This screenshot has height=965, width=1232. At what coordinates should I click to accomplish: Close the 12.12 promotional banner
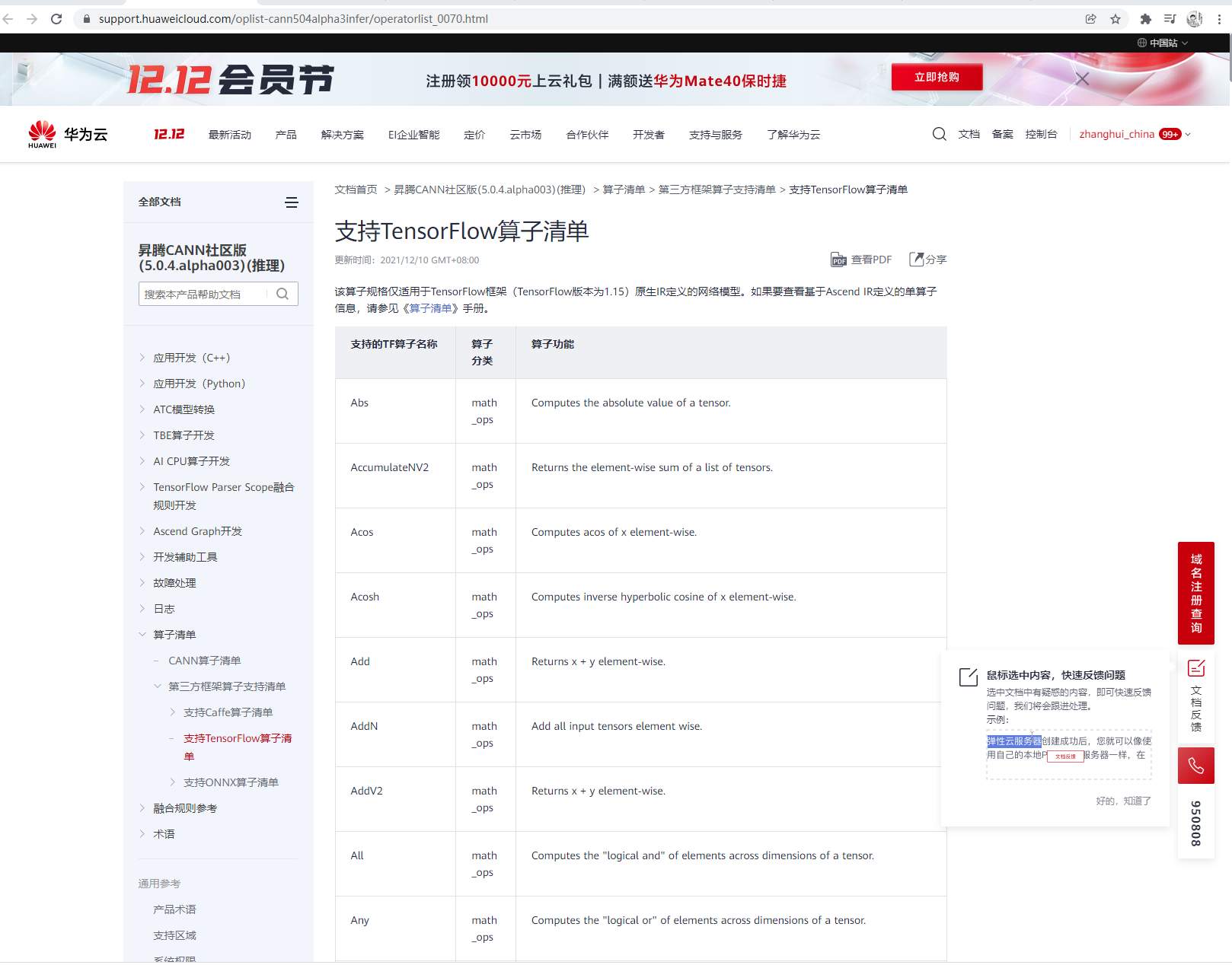[1082, 78]
